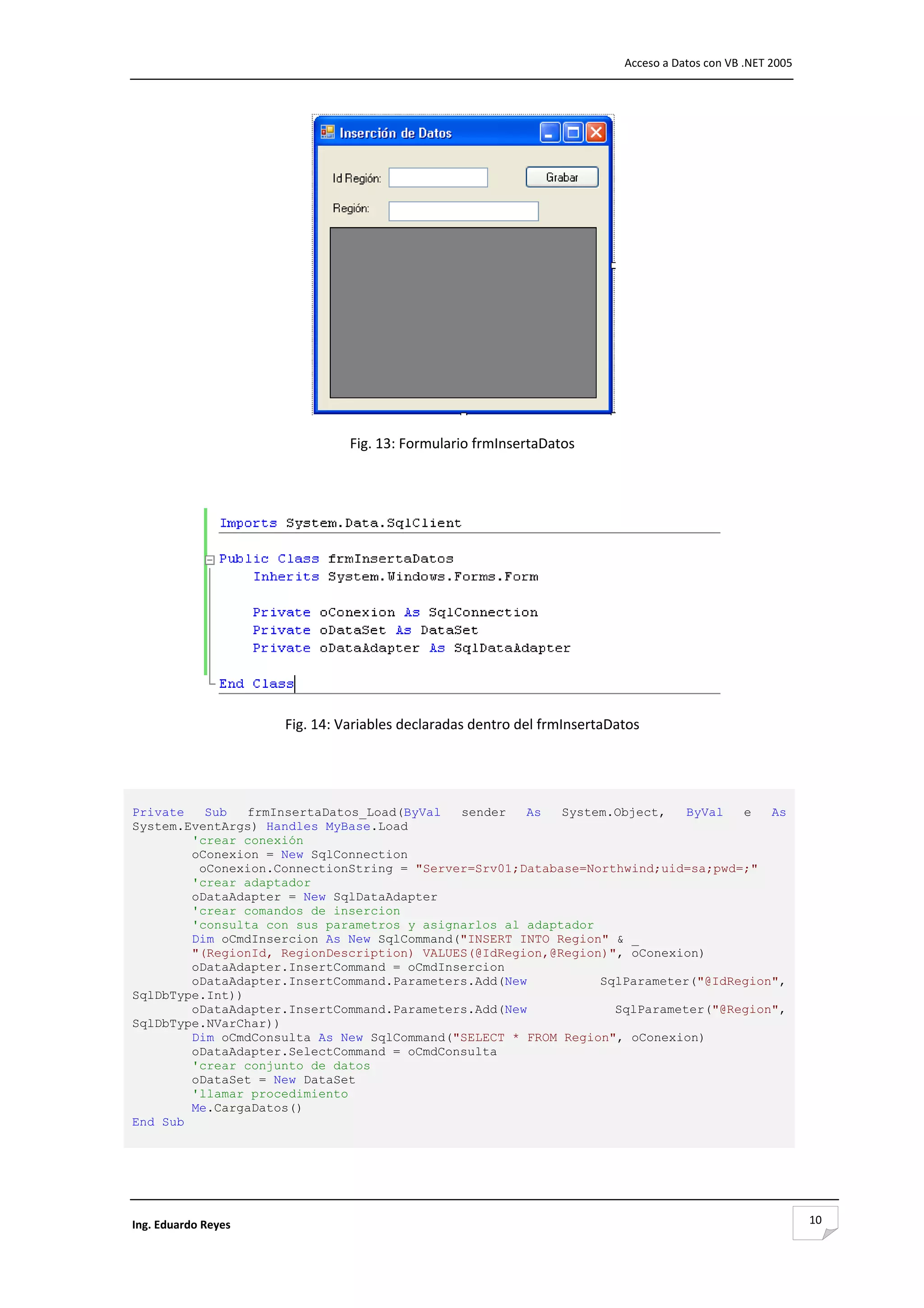Click the form icon in Inserción de Datos title bar
The height and width of the screenshot is (1308, 924).
click(328, 132)
